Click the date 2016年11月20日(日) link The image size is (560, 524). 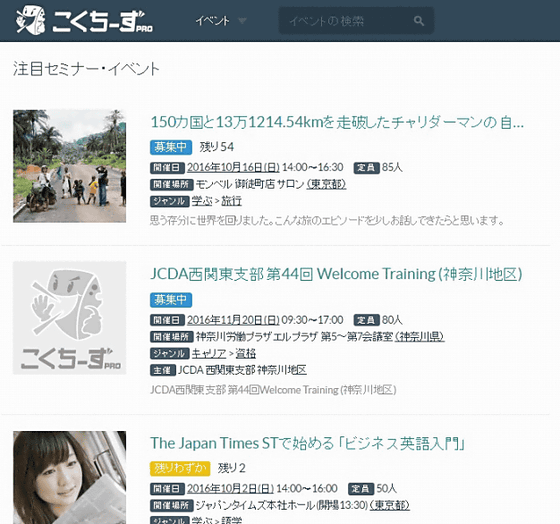click(x=233, y=320)
